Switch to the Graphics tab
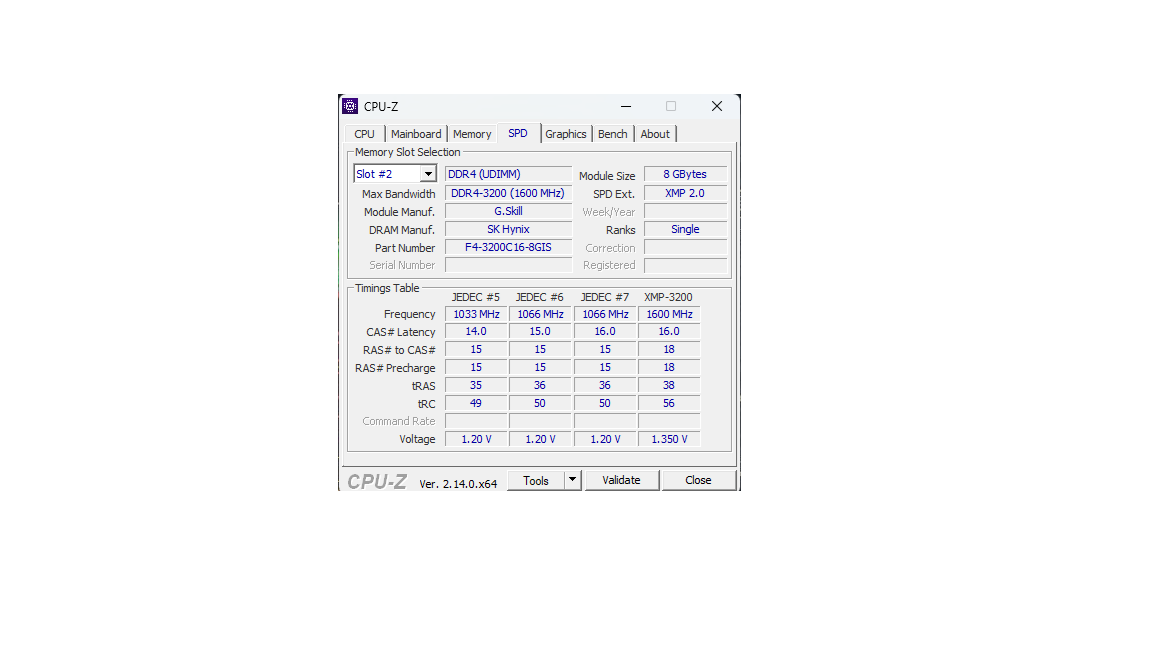Screen dimensions: 1152x648 (566, 134)
